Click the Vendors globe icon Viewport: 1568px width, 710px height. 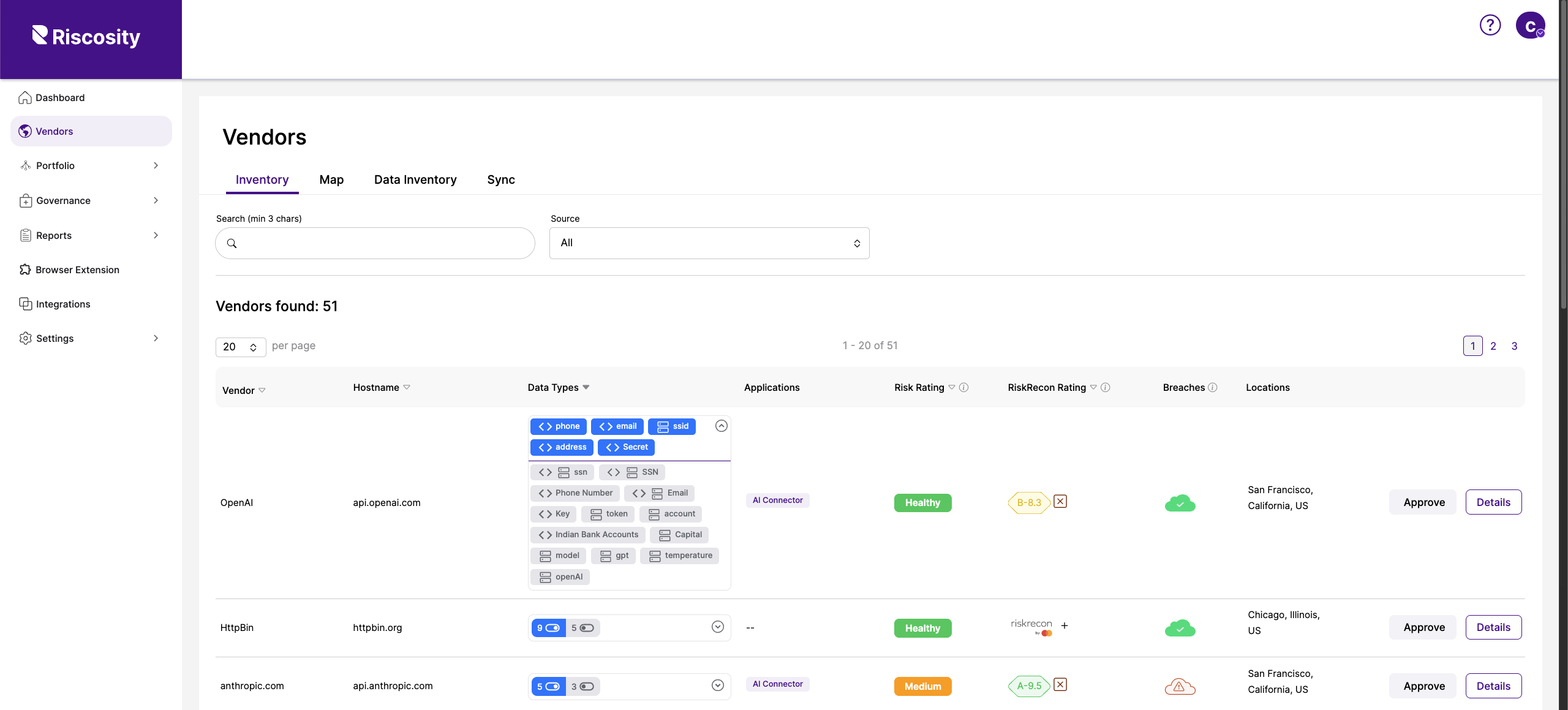pyautogui.click(x=25, y=131)
